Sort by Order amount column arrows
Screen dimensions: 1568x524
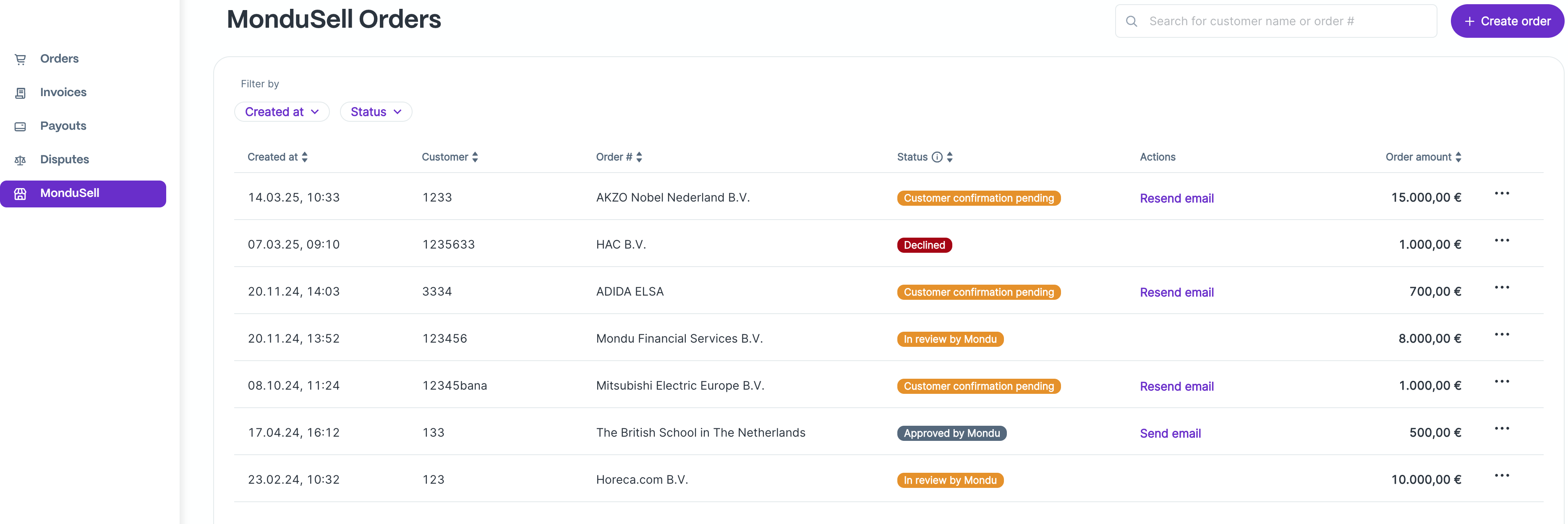click(1458, 157)
